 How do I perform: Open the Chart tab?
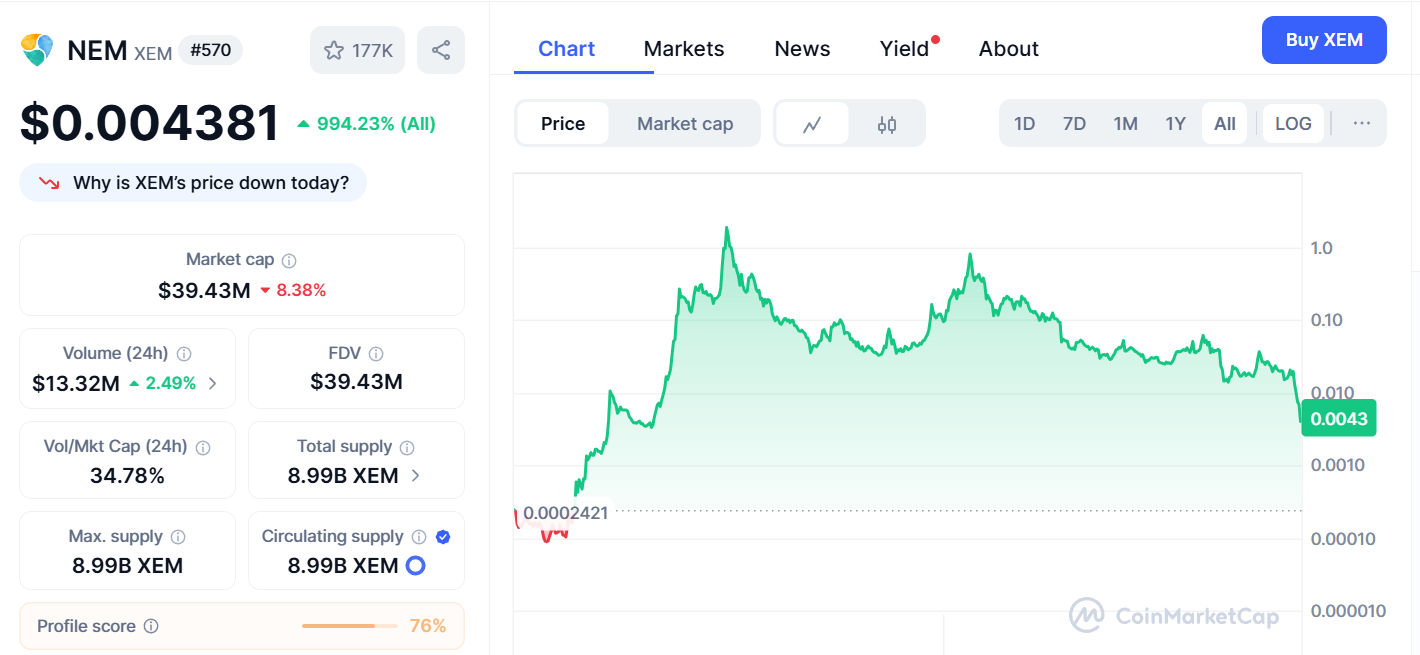567,49
